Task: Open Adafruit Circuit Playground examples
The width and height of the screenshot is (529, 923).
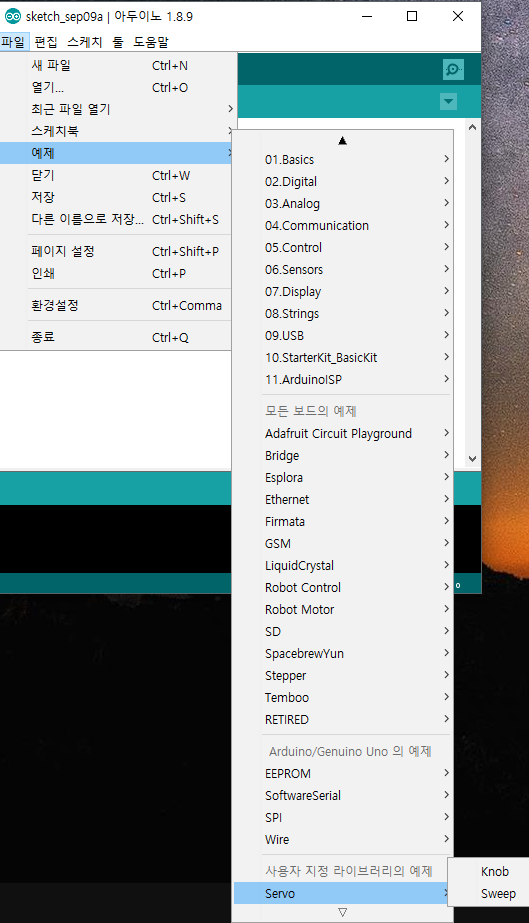Action: (x=343, y=433)
